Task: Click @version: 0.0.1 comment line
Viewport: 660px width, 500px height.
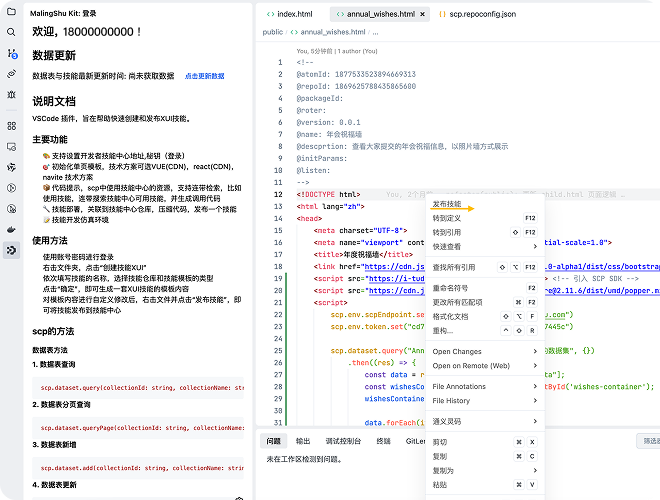Action: tap(328, 122)
